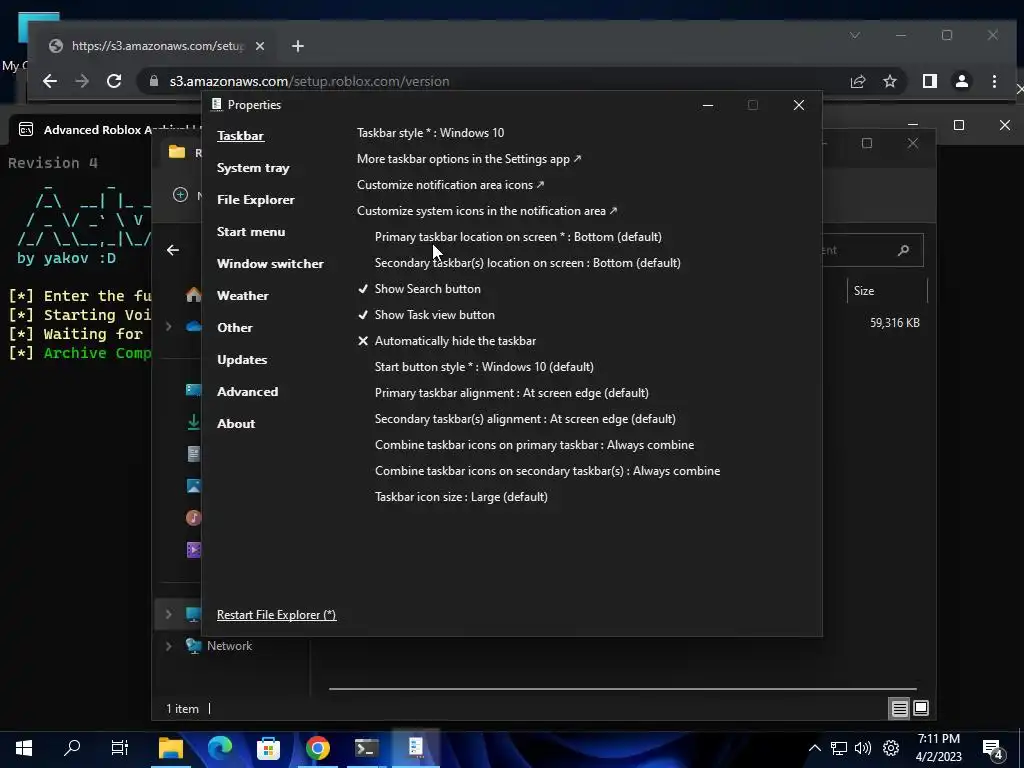Screen dimensions: 1024x768
Task: Open Chrome tab search chevron
Action: click(855, 35)
